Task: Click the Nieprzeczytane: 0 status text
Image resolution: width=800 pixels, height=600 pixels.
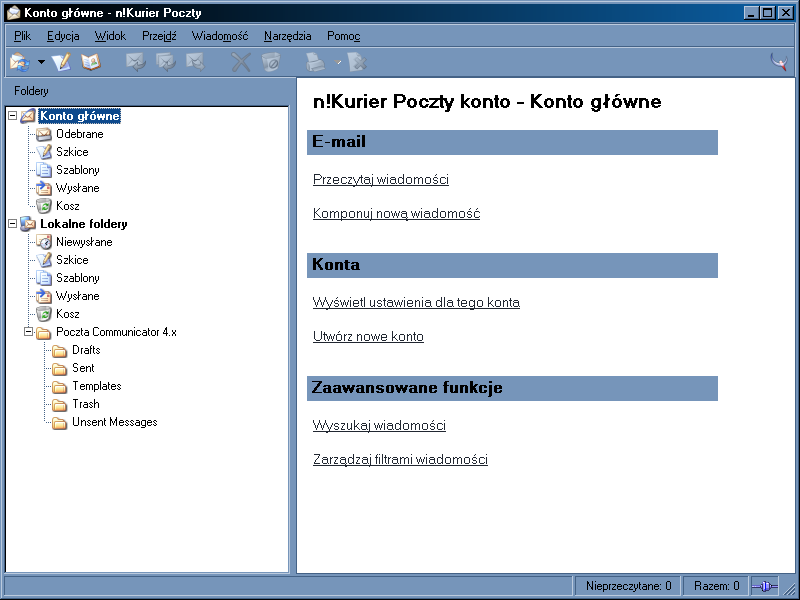Action: (629, 586)
